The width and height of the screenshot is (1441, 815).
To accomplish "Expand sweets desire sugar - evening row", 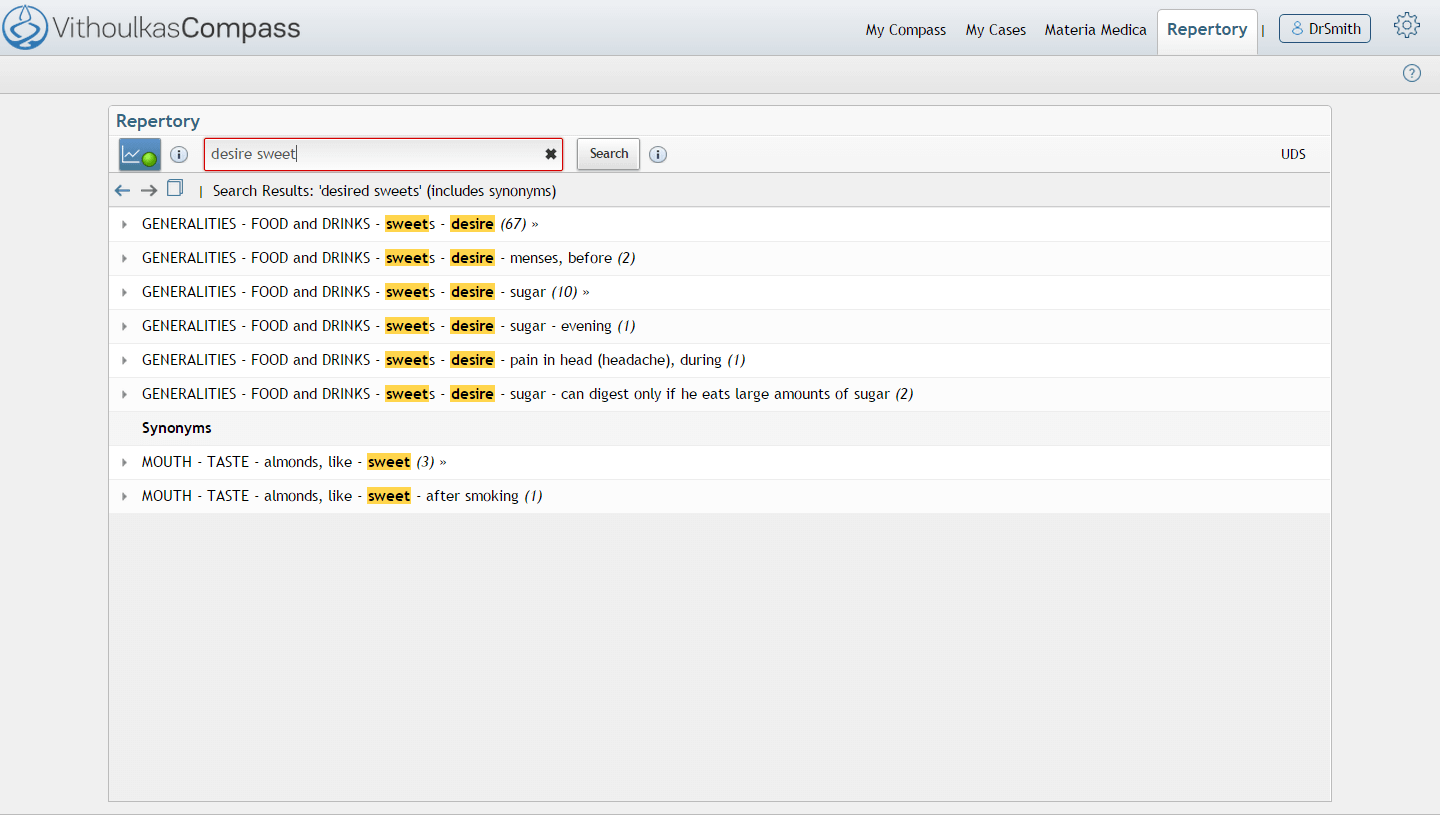I will [x=124, y=326].
